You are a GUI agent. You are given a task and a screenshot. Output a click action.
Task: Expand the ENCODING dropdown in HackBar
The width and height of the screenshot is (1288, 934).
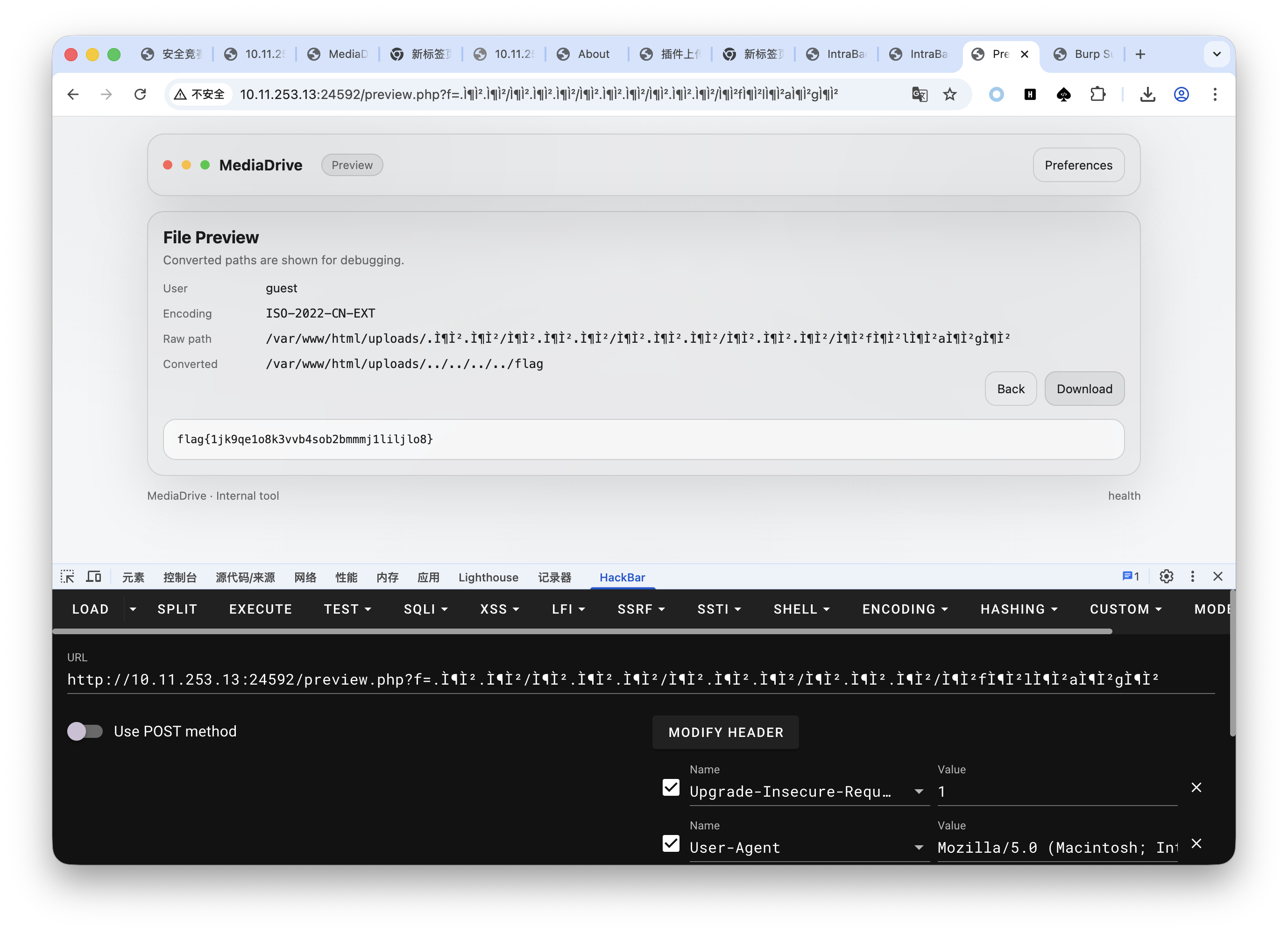tap(905, 609)
